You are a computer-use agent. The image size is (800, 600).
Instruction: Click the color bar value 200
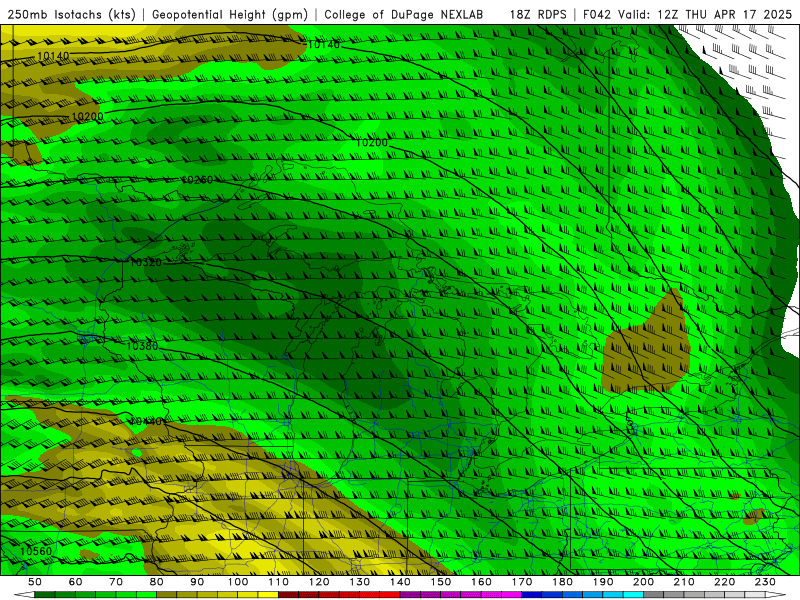coord(643,582)
